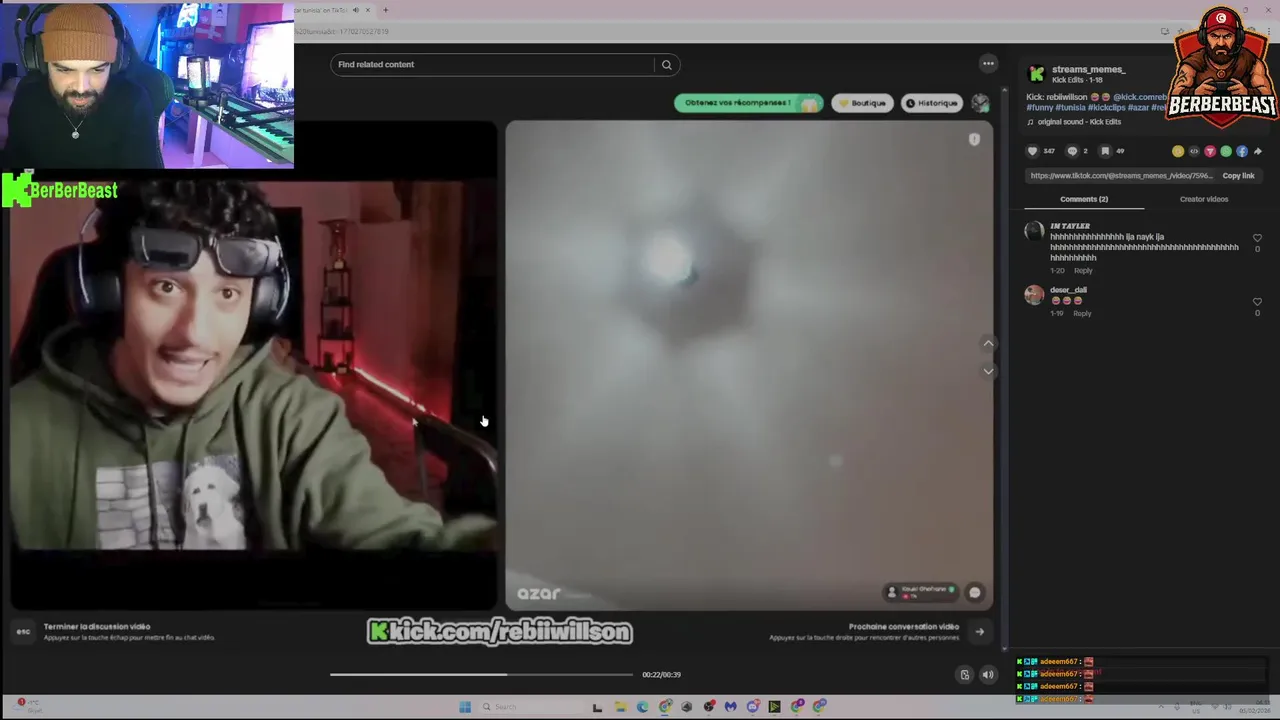Click Copy link button
Viewport: 1280px width, 720px height.
(x=1238, y=176)
